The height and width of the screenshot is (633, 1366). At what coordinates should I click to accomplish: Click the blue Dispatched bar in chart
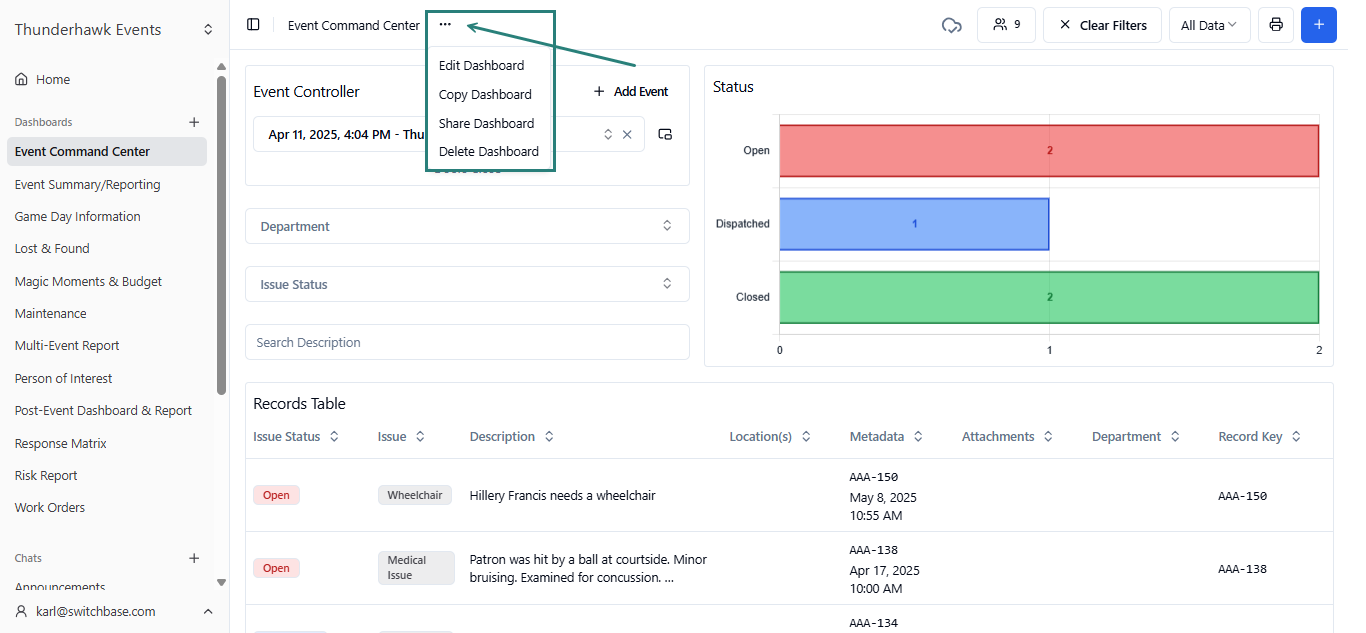(914, 224)
